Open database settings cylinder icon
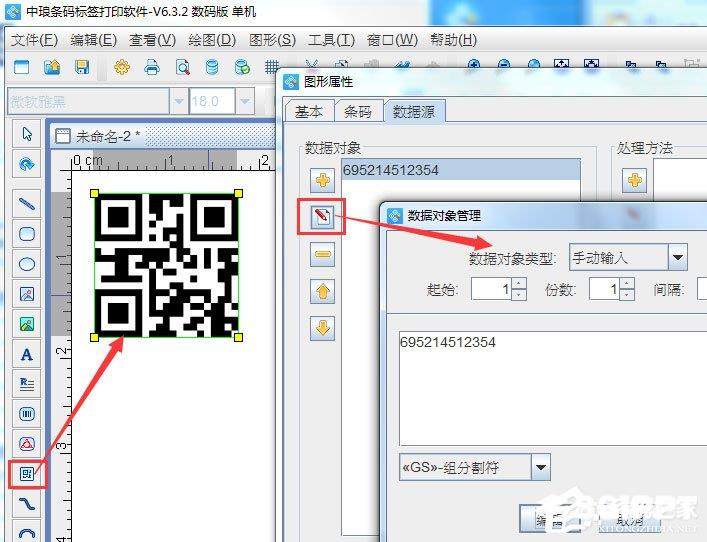 point(212,67)
